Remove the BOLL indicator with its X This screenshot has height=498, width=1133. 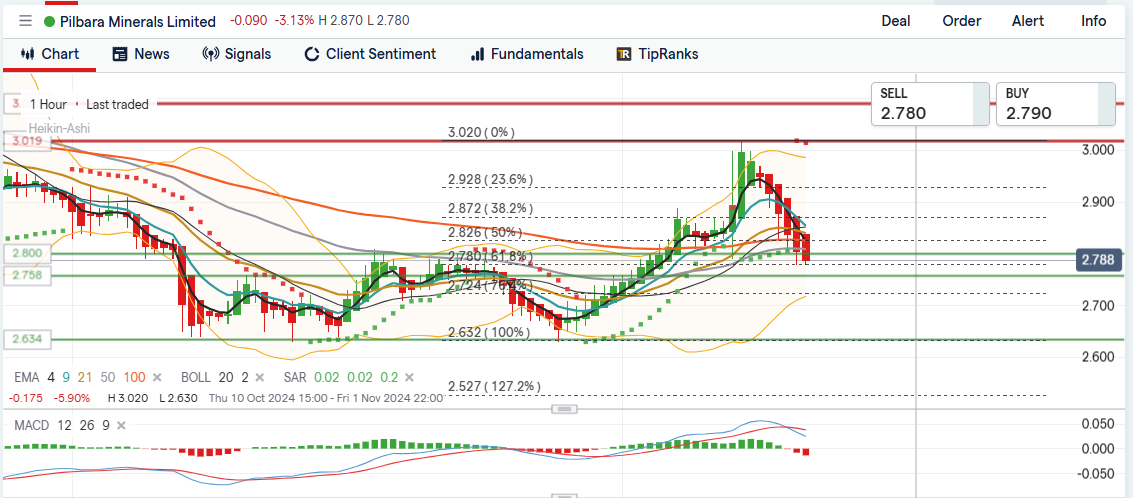(259, 377)
